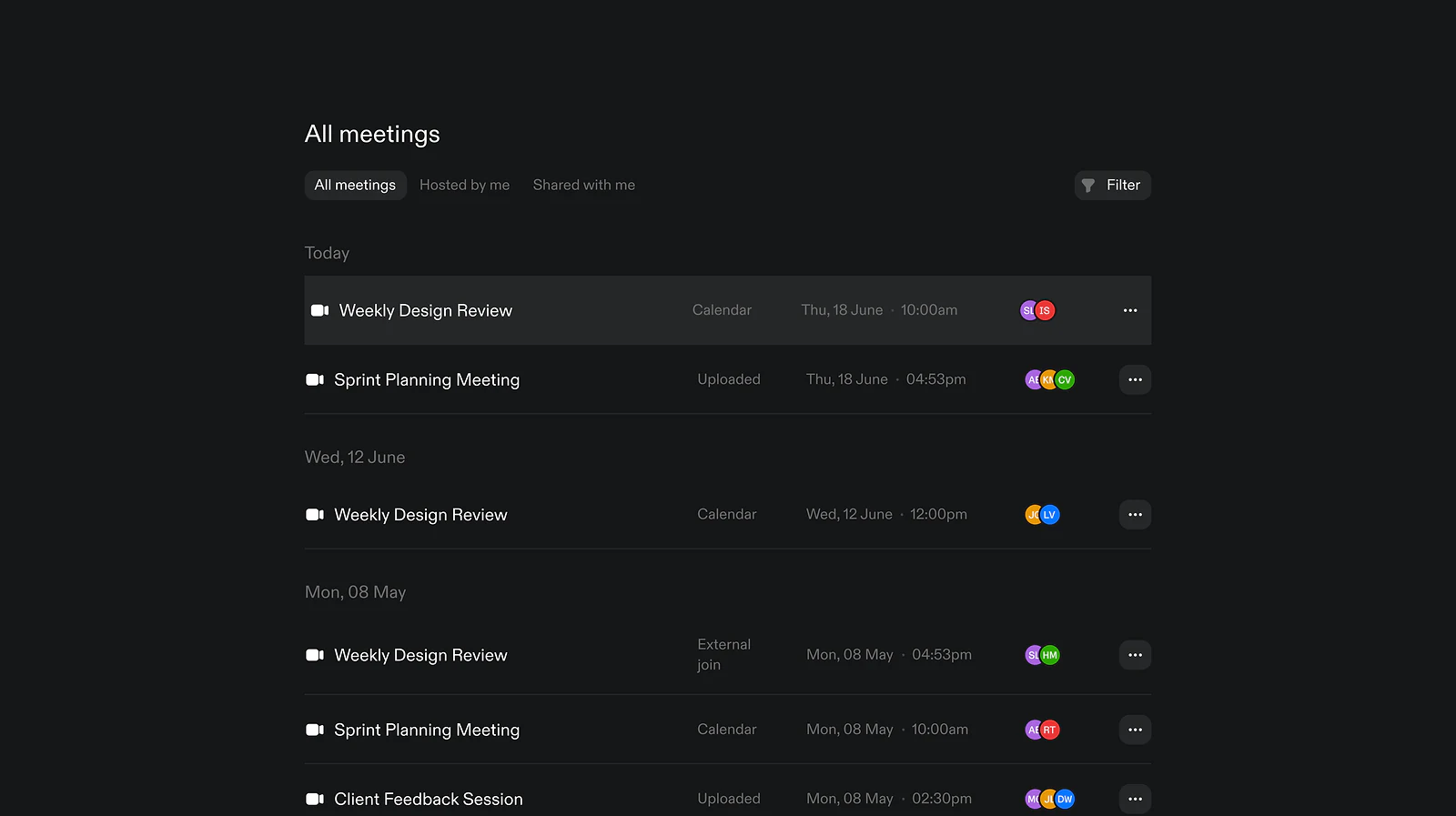Open the Sprint Planning Meeting at Mon 10:00am
This screenshot has width=1456, height=816.
point(427,730)
